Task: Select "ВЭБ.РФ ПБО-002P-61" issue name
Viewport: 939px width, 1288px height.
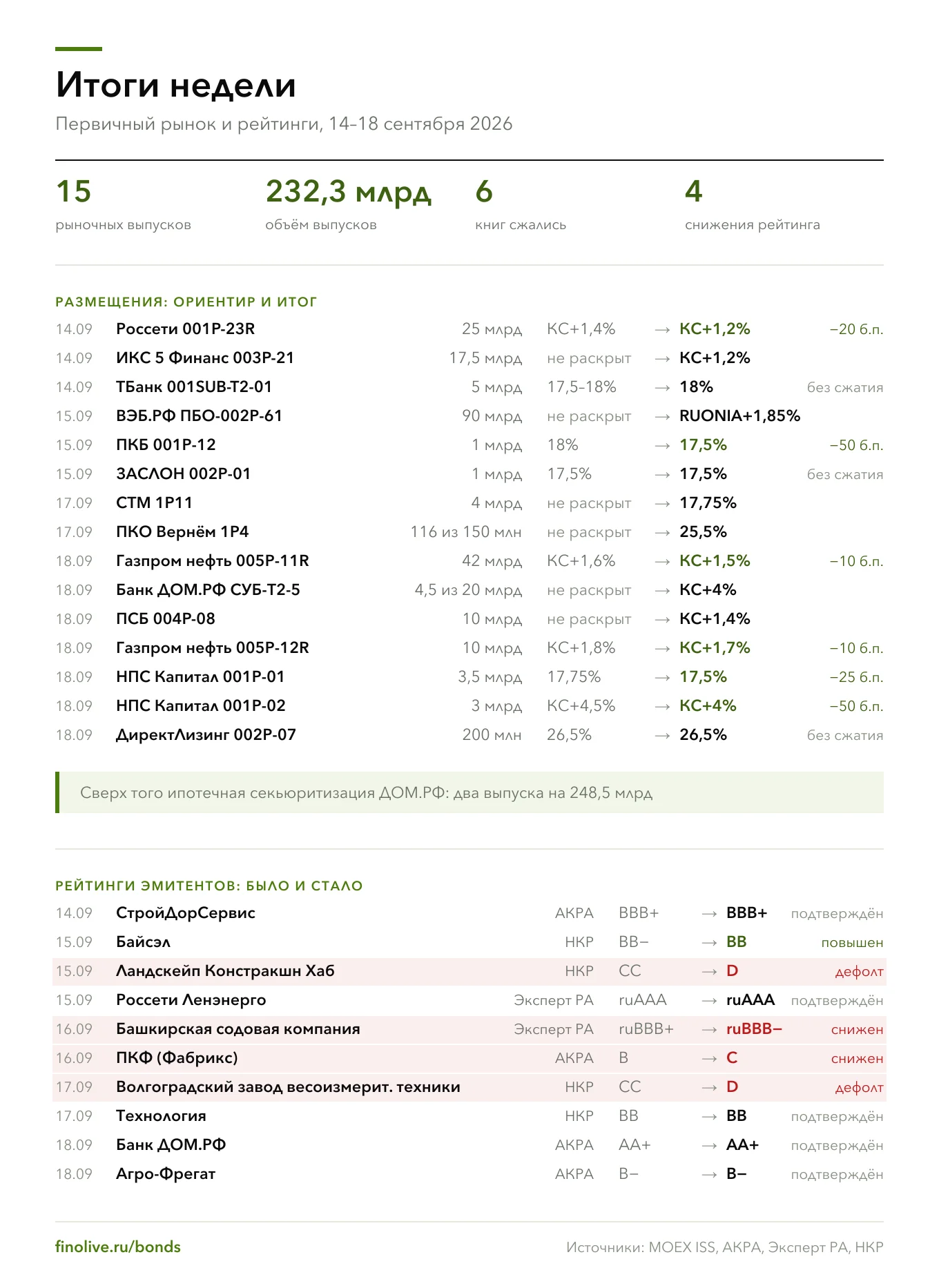Action: click(x=200, y=416)
